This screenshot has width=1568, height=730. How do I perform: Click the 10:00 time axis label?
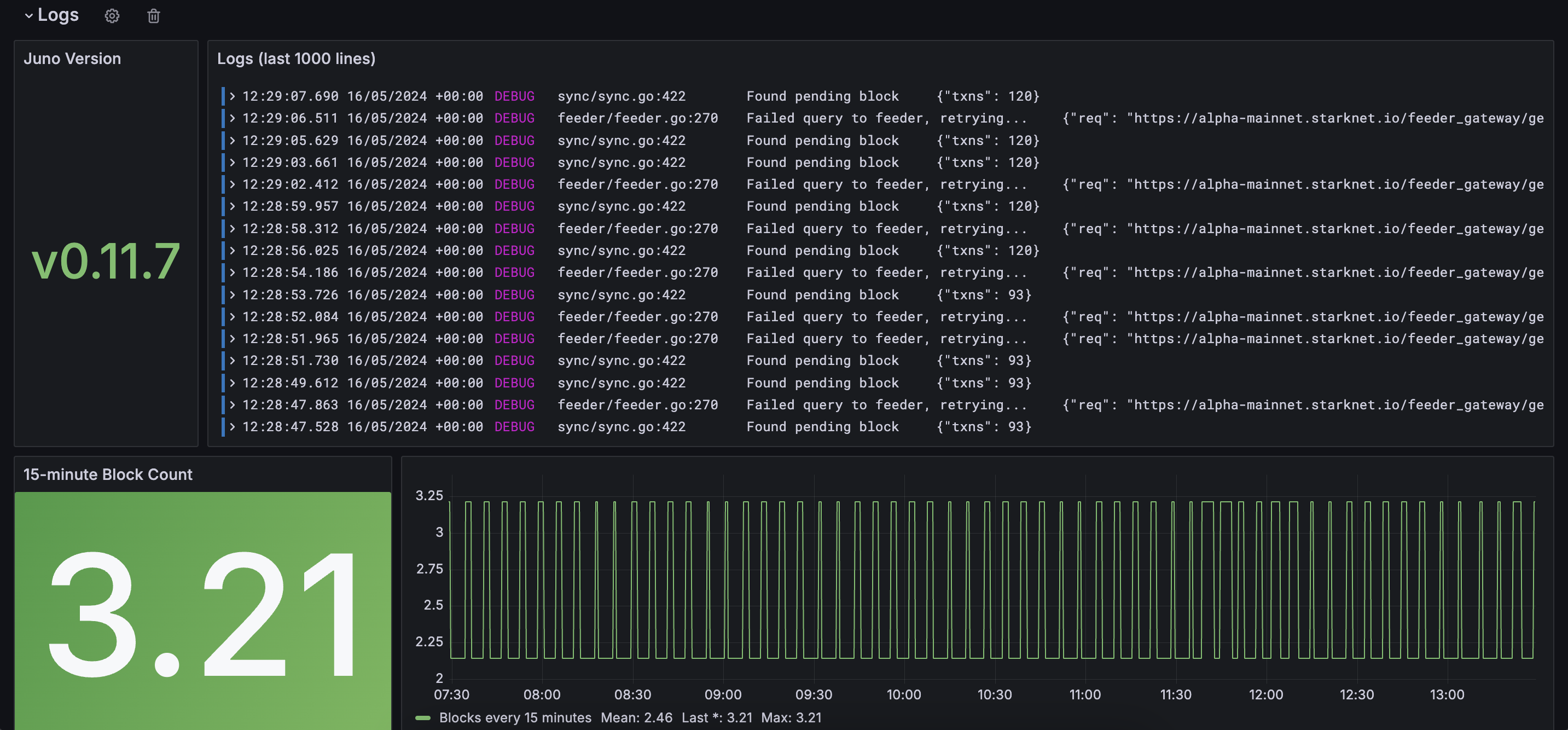tap(904, 694)
